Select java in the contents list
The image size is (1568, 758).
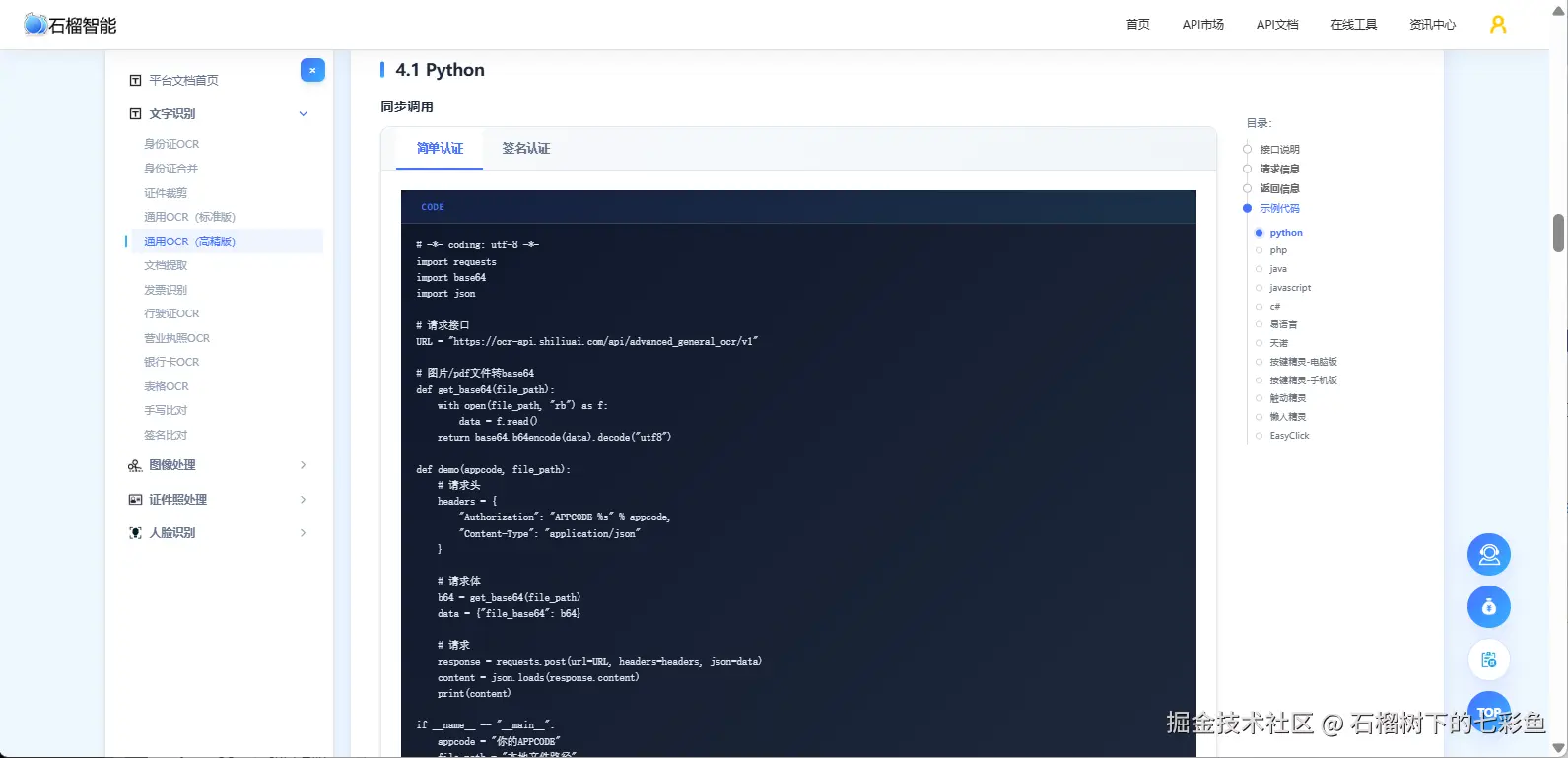(x=1278, y=269)
